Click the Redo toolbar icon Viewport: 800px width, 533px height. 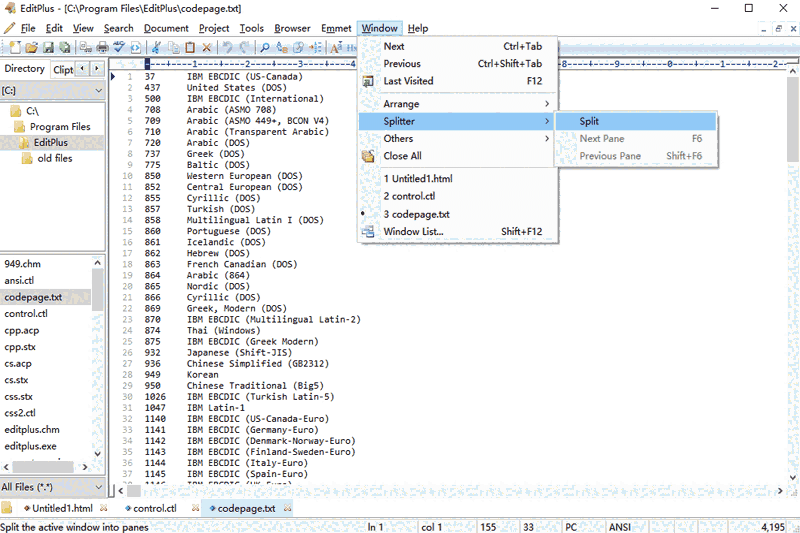pyautogui.click(x=244, y=47)
